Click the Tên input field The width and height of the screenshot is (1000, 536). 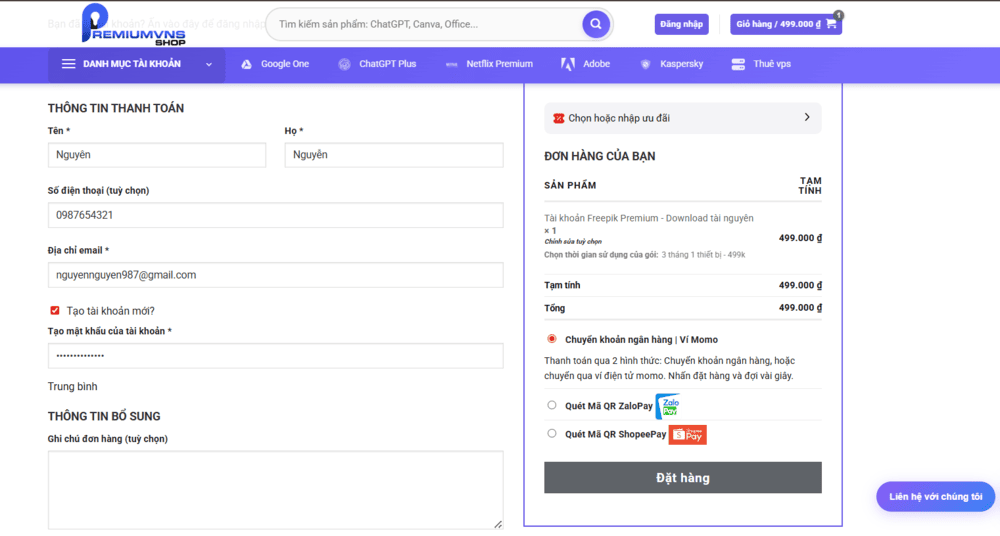click(157, 155)
